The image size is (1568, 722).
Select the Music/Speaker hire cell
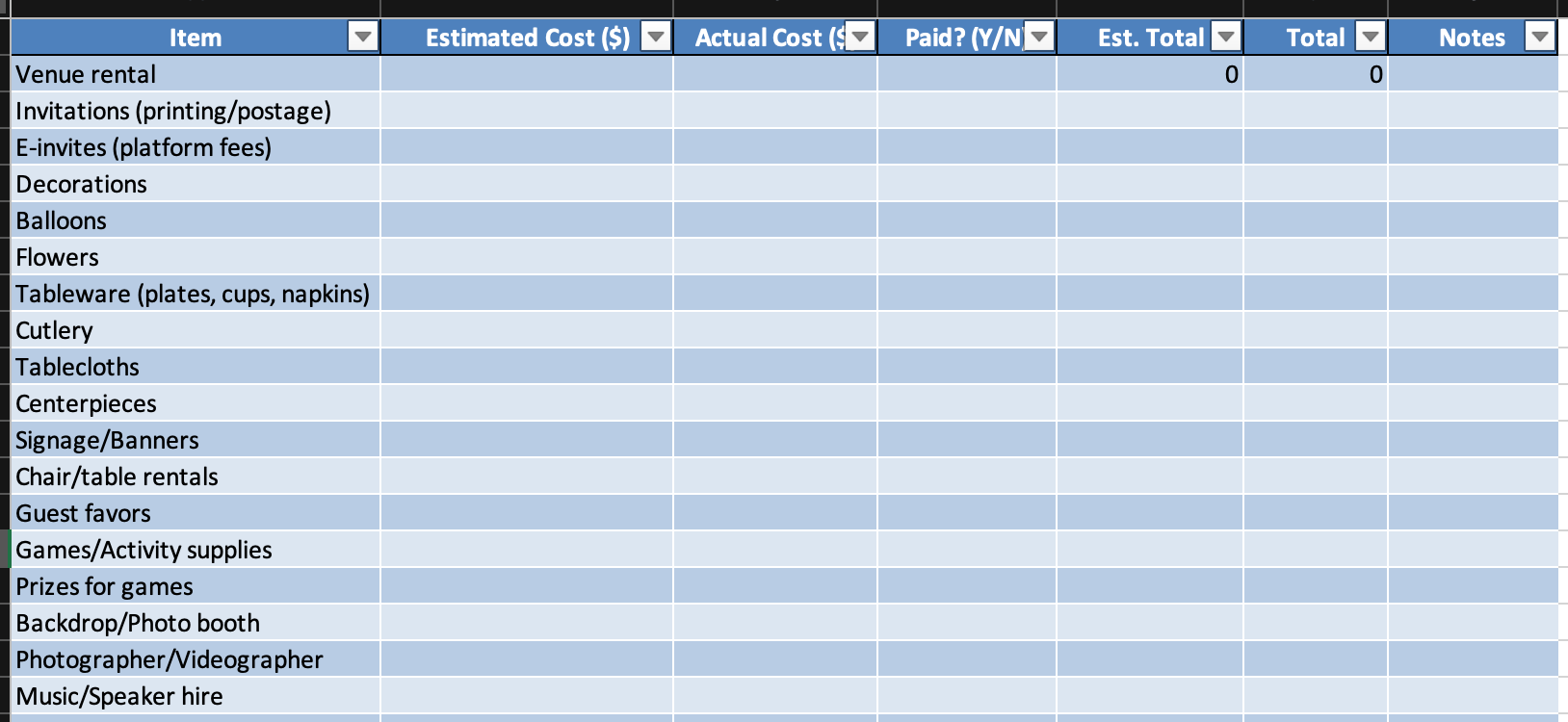pyautogui.click(x=195, y=696)
